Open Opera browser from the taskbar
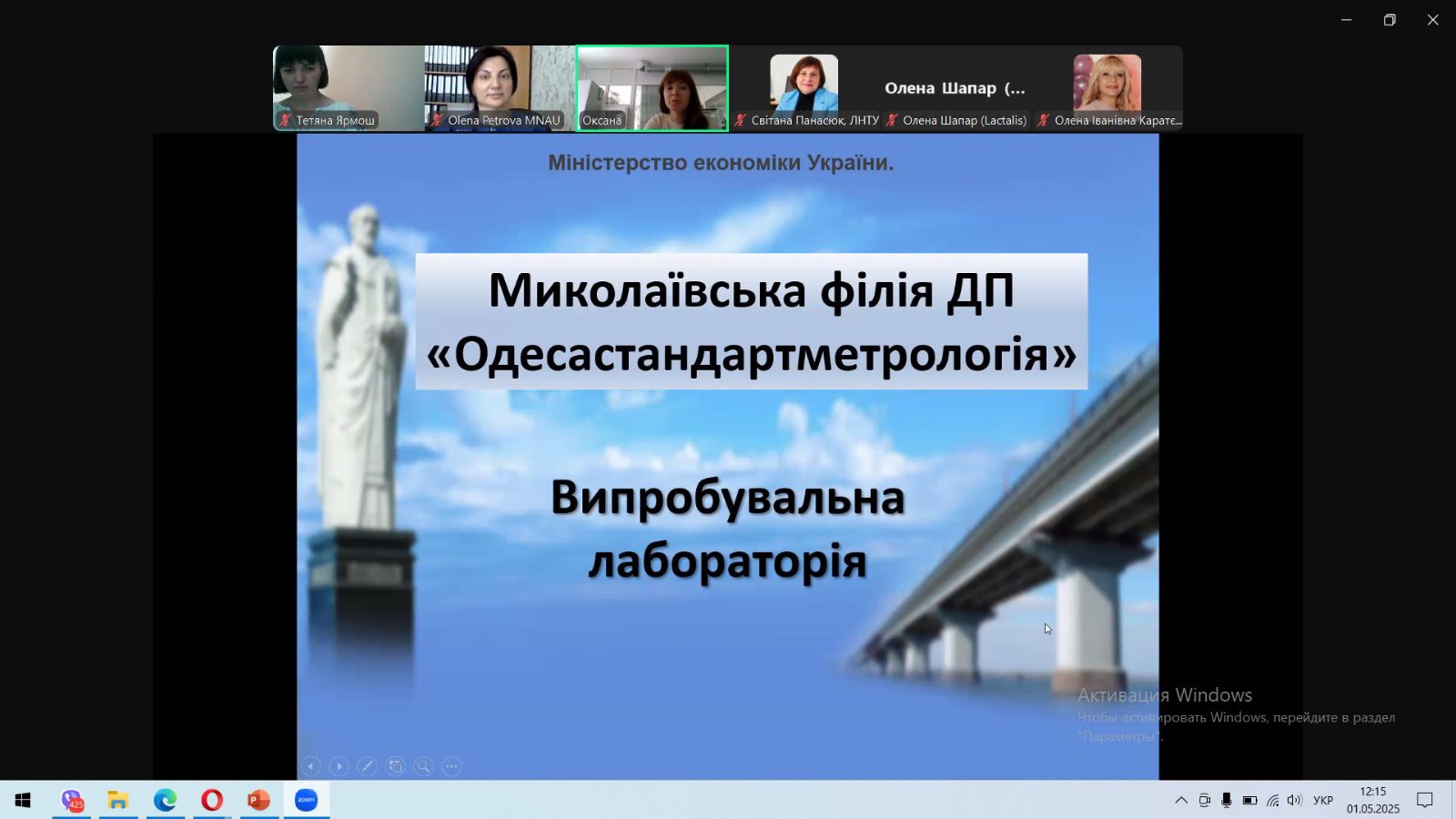The image size is (1456, 819). click(x=212, y=800)
